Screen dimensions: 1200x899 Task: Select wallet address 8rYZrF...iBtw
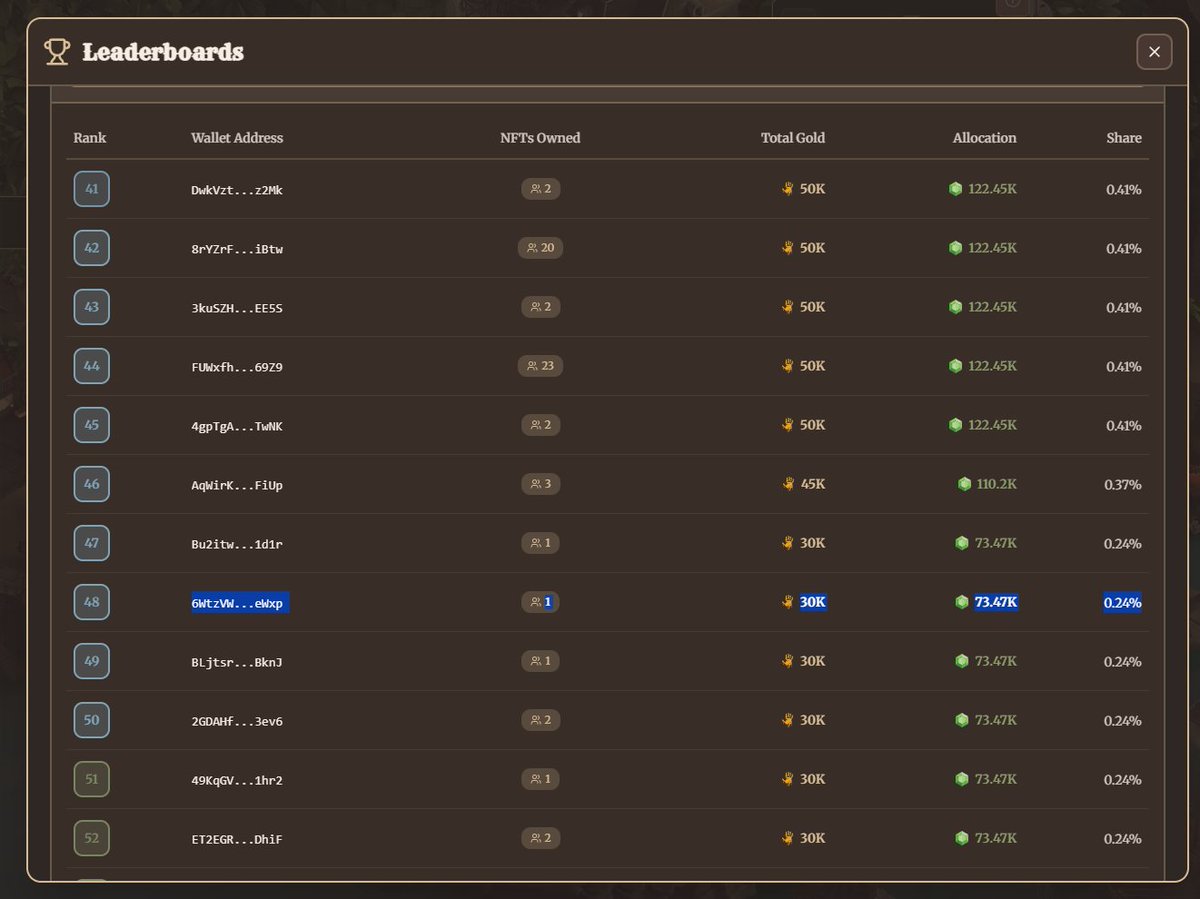(237, 249)
